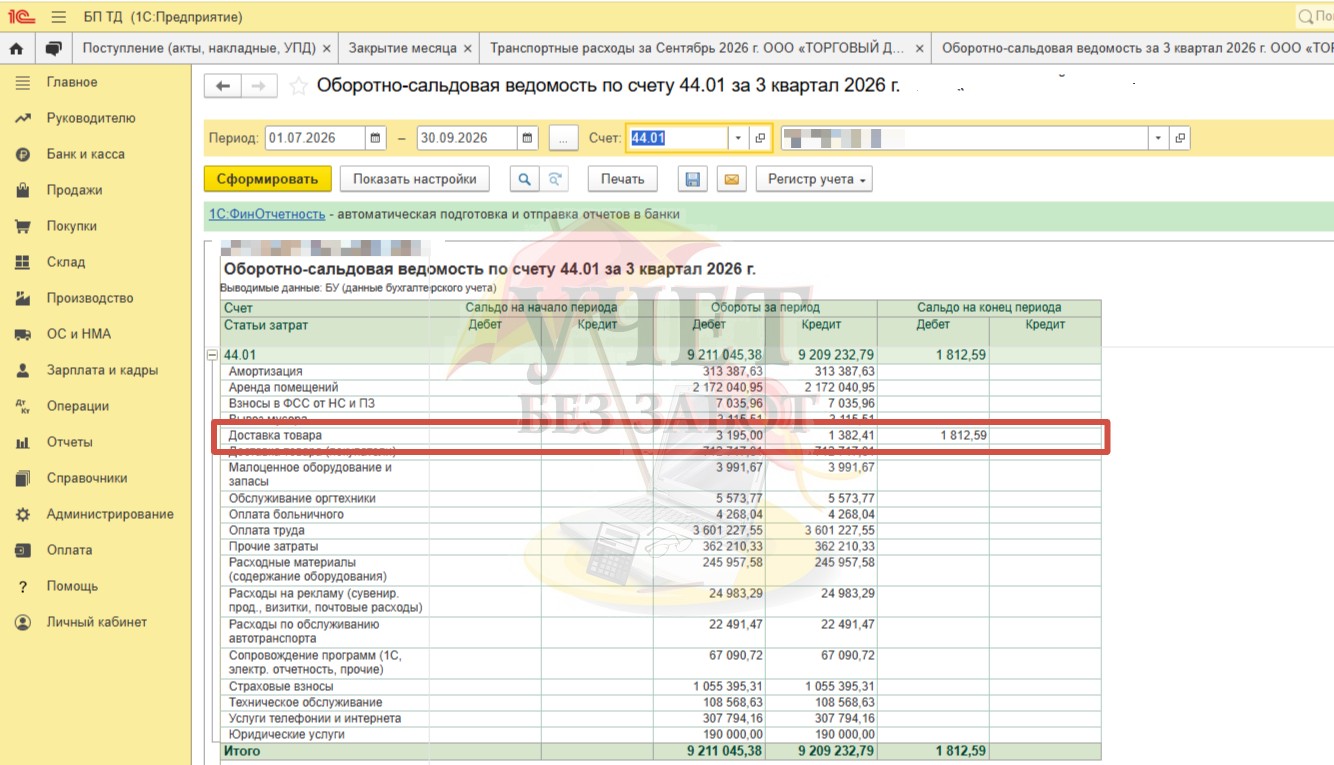1334x765 pixels.
Task: Save the report with the diskette icon
Action: point(692,179)
